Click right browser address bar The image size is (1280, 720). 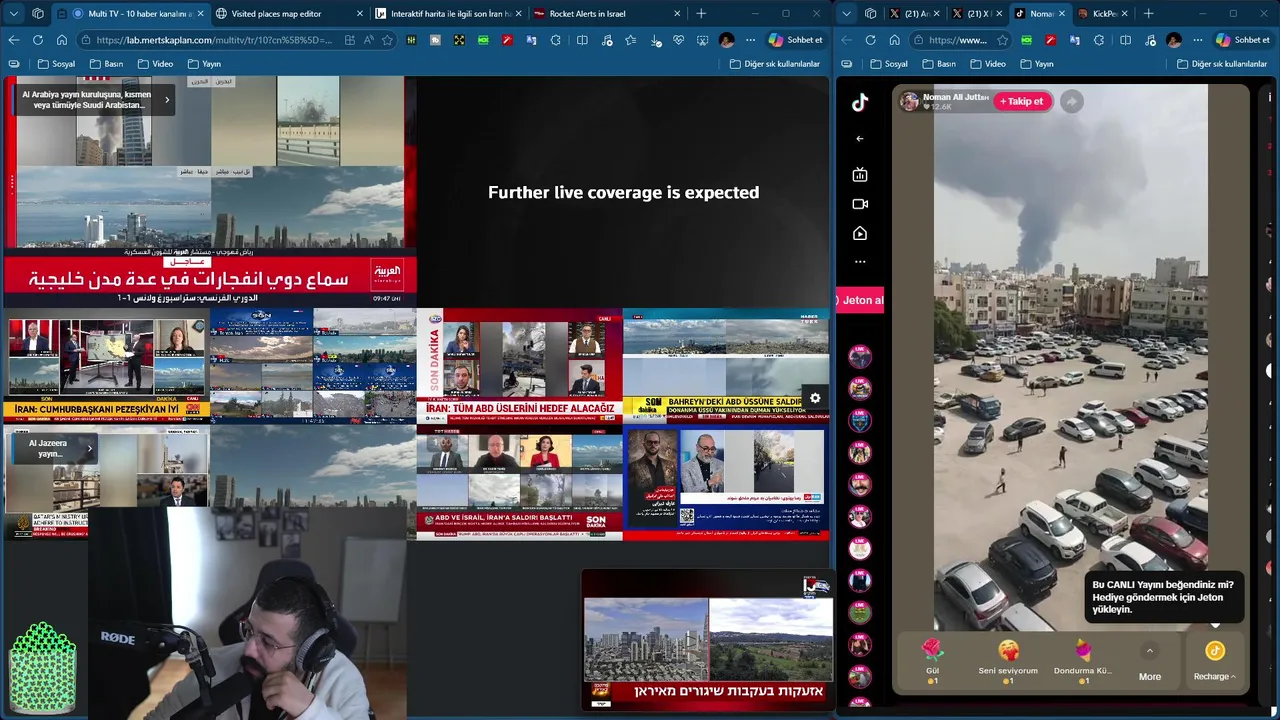click(958, 40)
